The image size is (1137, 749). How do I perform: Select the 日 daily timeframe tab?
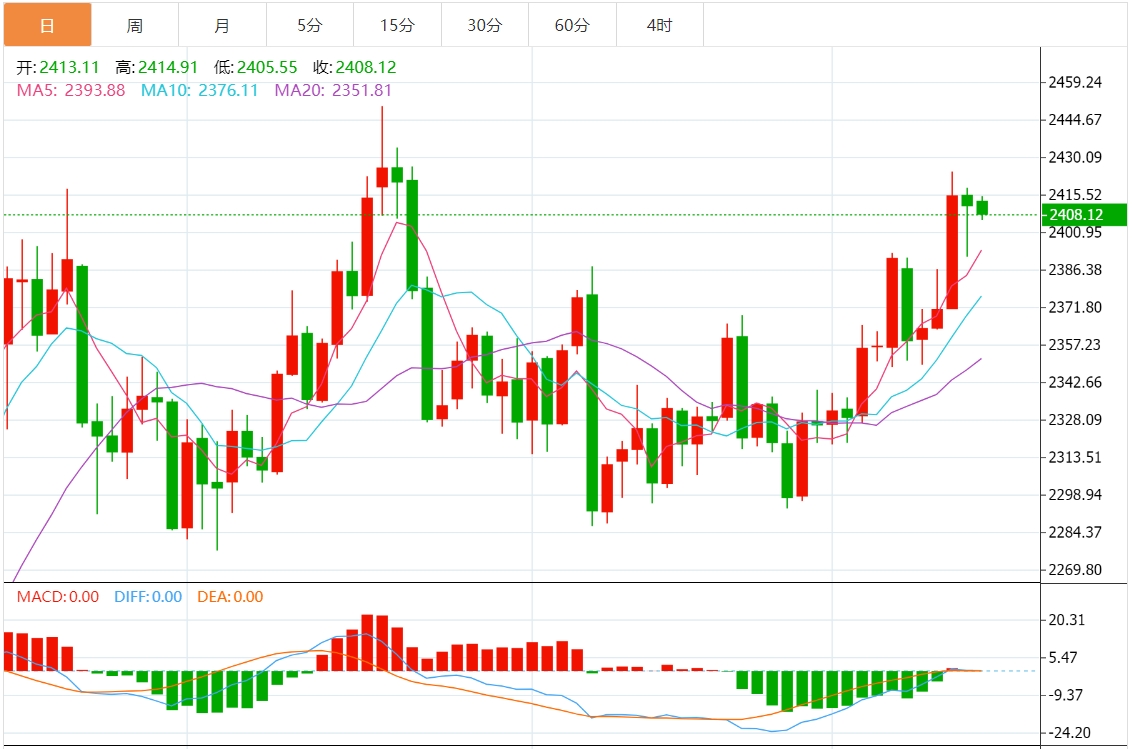48,25
